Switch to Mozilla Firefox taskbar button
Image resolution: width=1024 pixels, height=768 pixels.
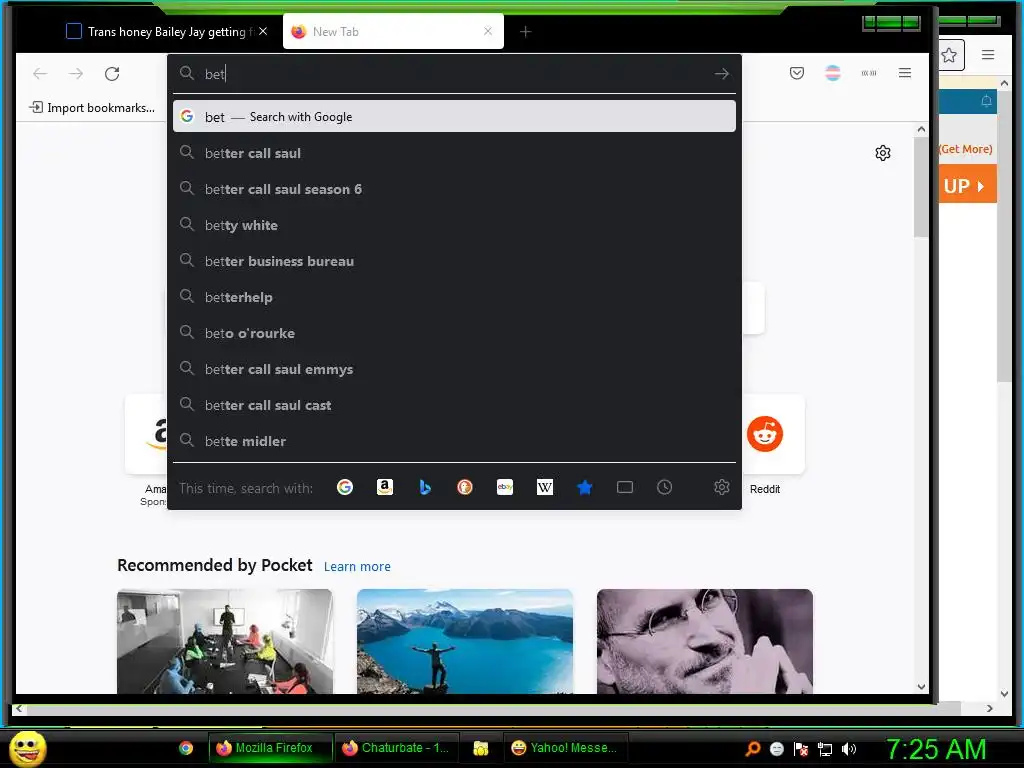click(270, 748)
